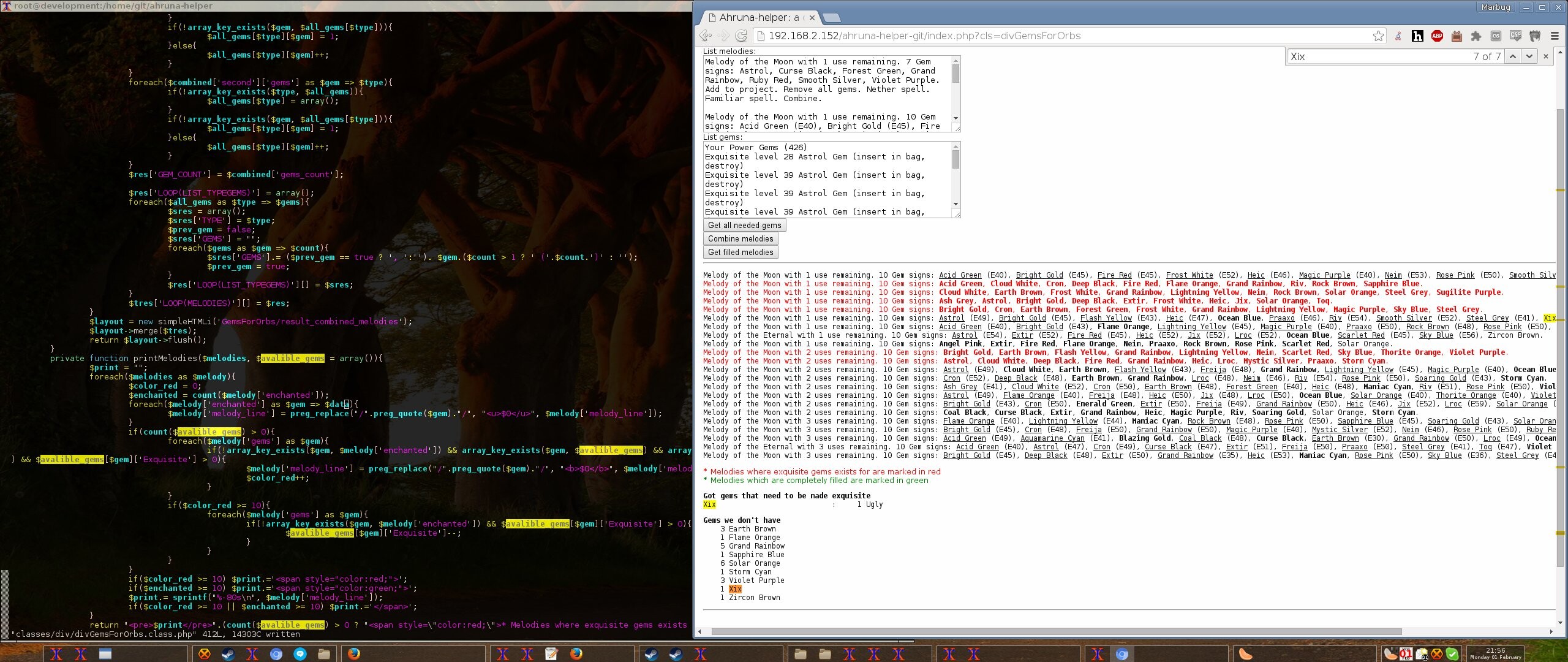Click the TV-shaped extension icon
Image resolution: width=1568 pixels, height=662 pixels.
[1457, 36]
